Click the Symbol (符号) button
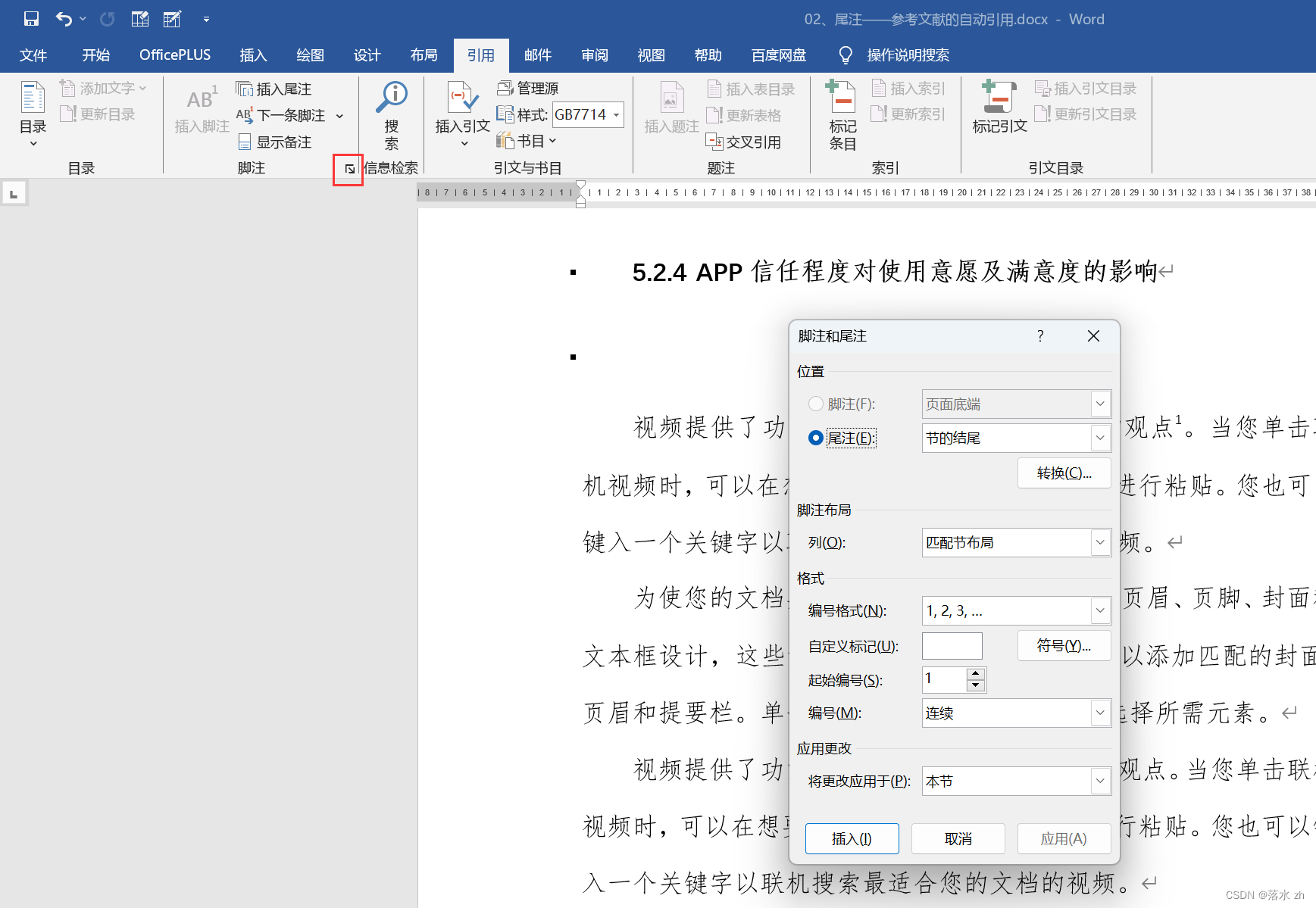The width and height of the screenshot is (1316, 908). pos(1064,645)
